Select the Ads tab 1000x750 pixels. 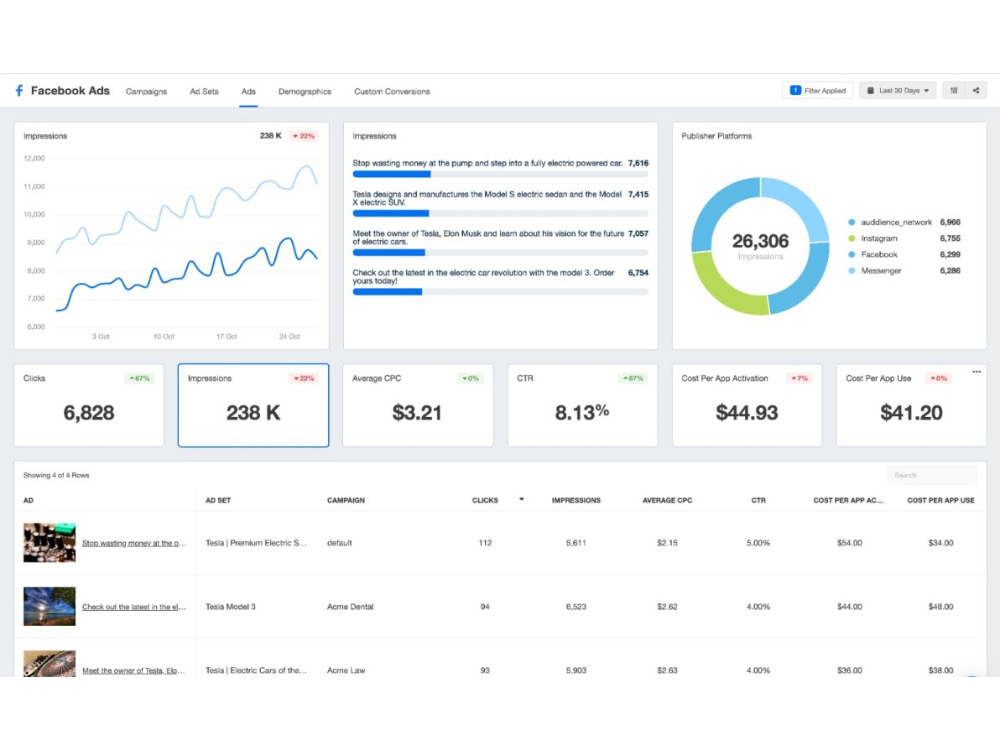(248, 91)
